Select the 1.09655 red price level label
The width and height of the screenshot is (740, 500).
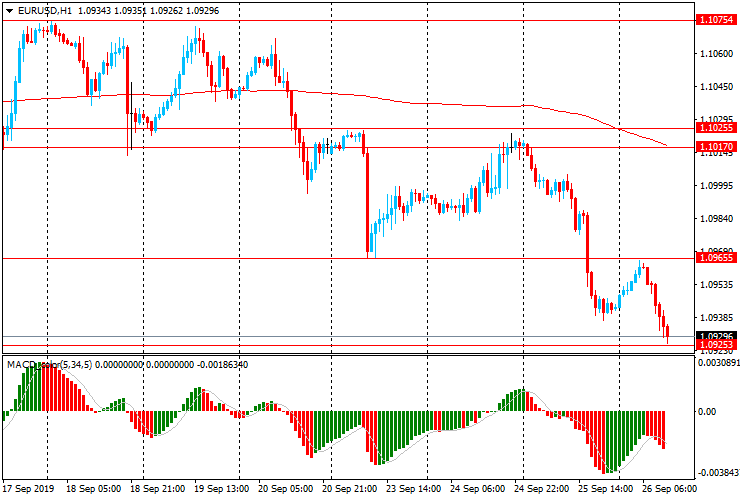pos(716,258)
